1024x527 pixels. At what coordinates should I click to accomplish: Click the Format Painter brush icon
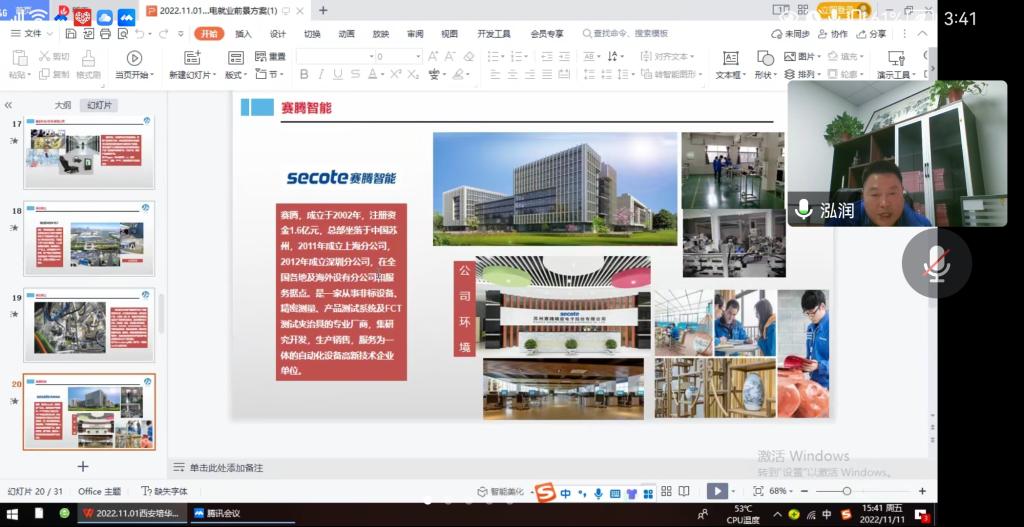point(88,59)
